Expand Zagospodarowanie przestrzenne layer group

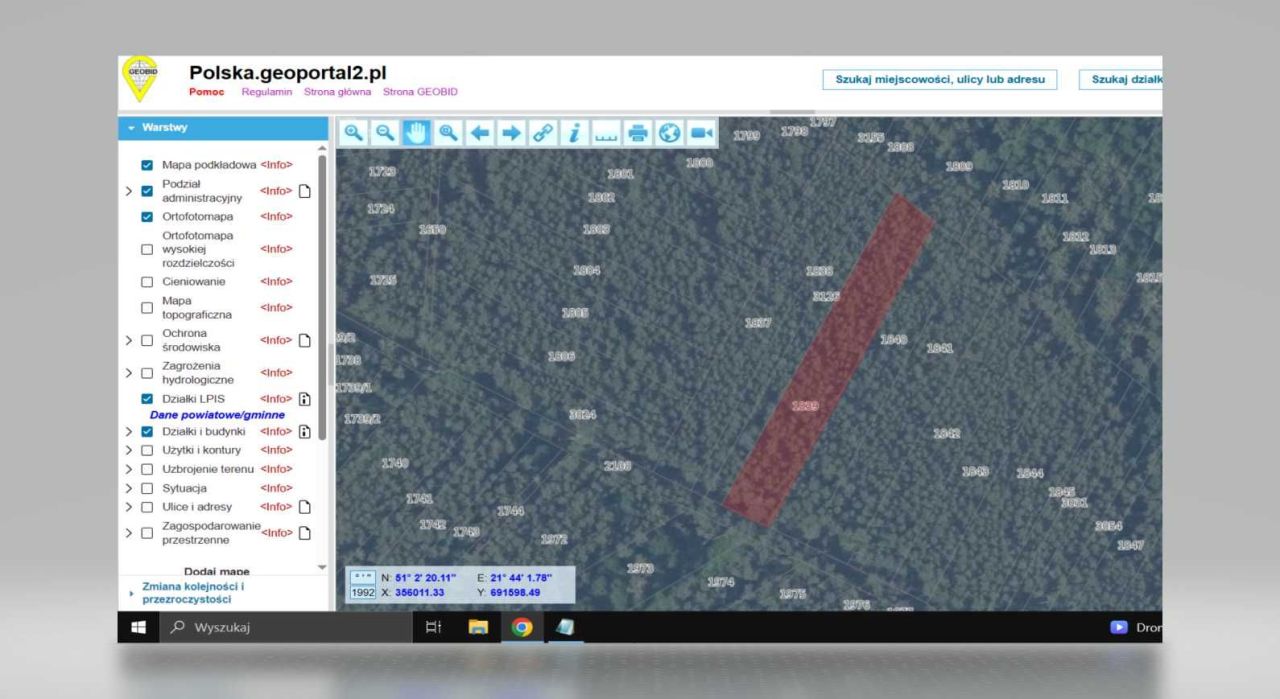[129, 532]
